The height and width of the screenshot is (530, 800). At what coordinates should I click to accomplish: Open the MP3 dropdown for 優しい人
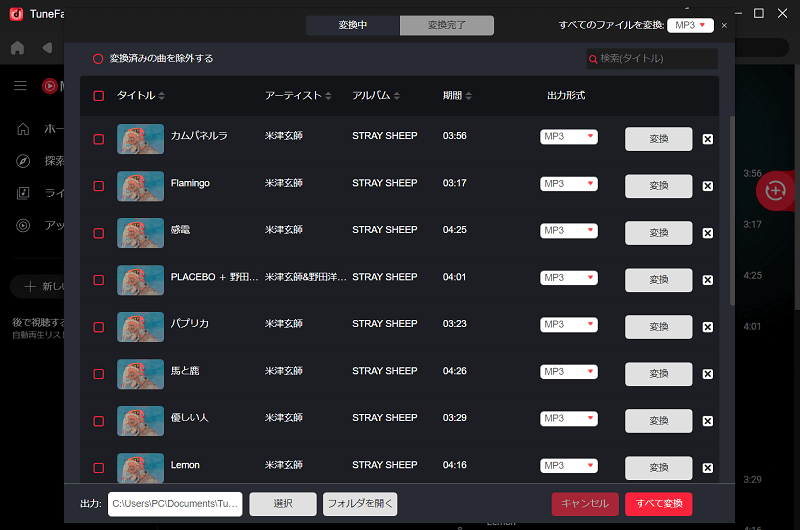[x=569, y=418]
